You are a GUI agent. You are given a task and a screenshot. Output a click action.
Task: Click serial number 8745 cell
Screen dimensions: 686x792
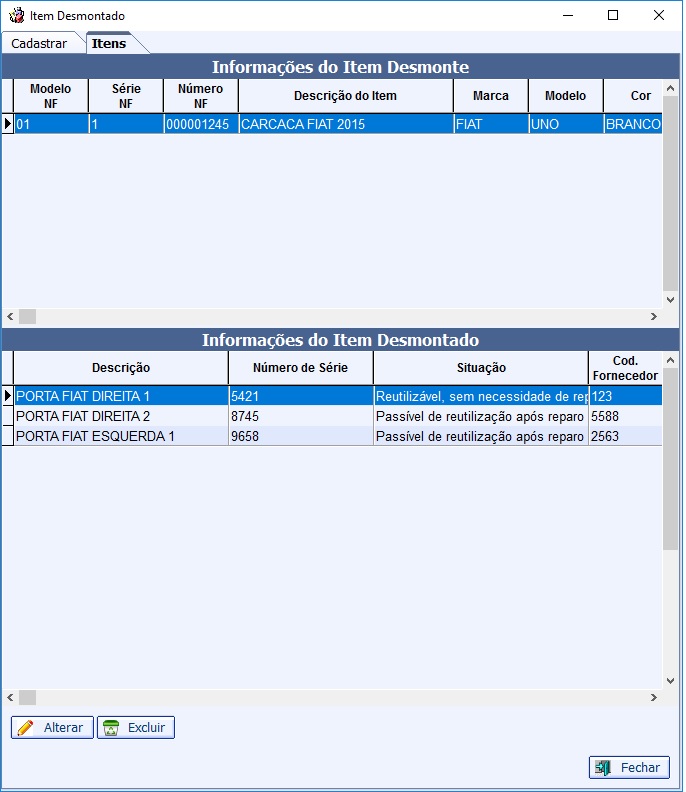point(301,416)
